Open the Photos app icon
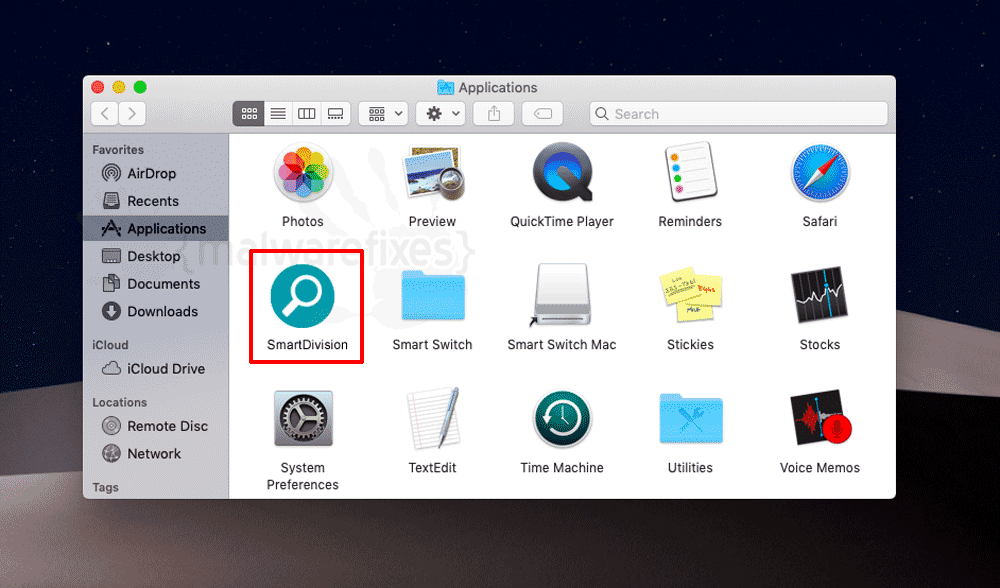 click(x=303, y=173)
